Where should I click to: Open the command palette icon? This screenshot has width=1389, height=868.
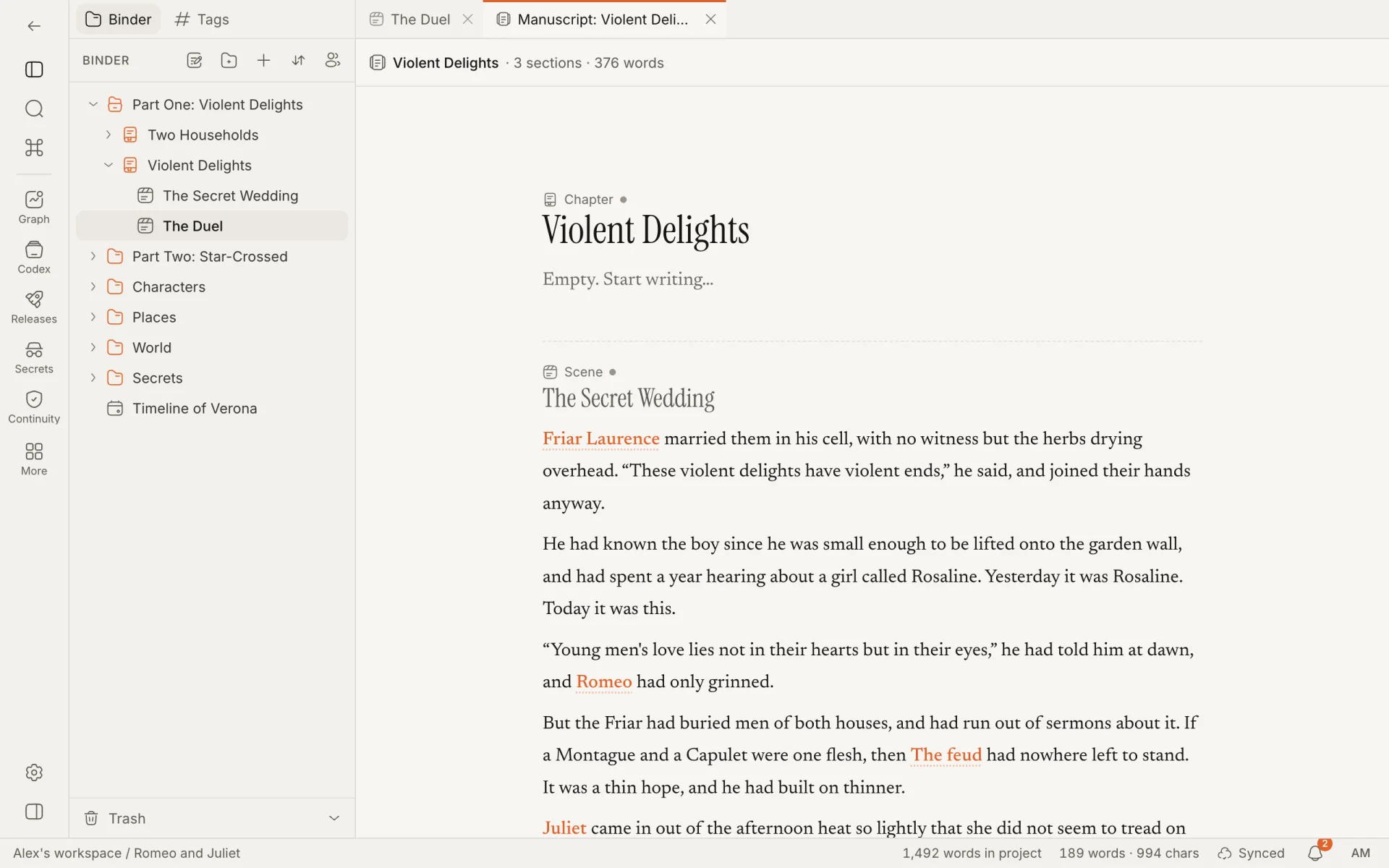[x=34, y=148]
